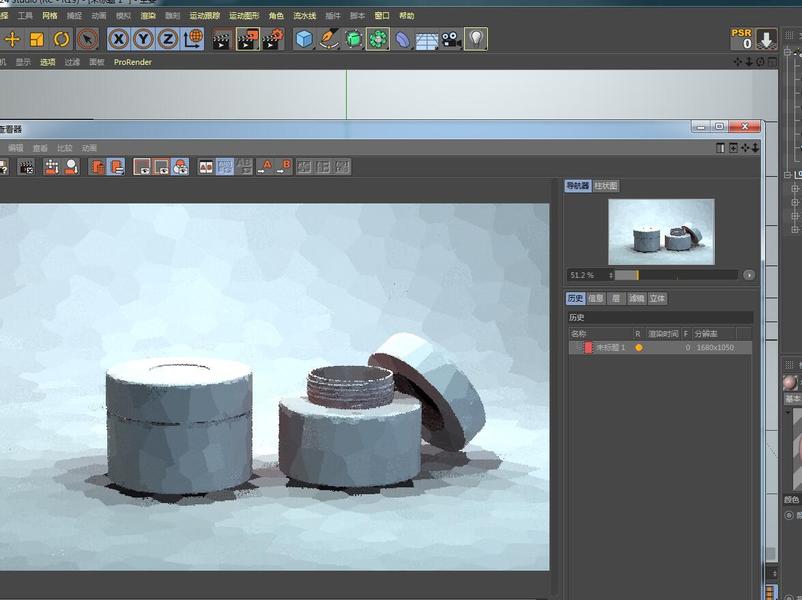Image resolution: width=802 pixels, height=600 pixels.
Task: Toggle the Z axis lock
Action: click(168, 39)
